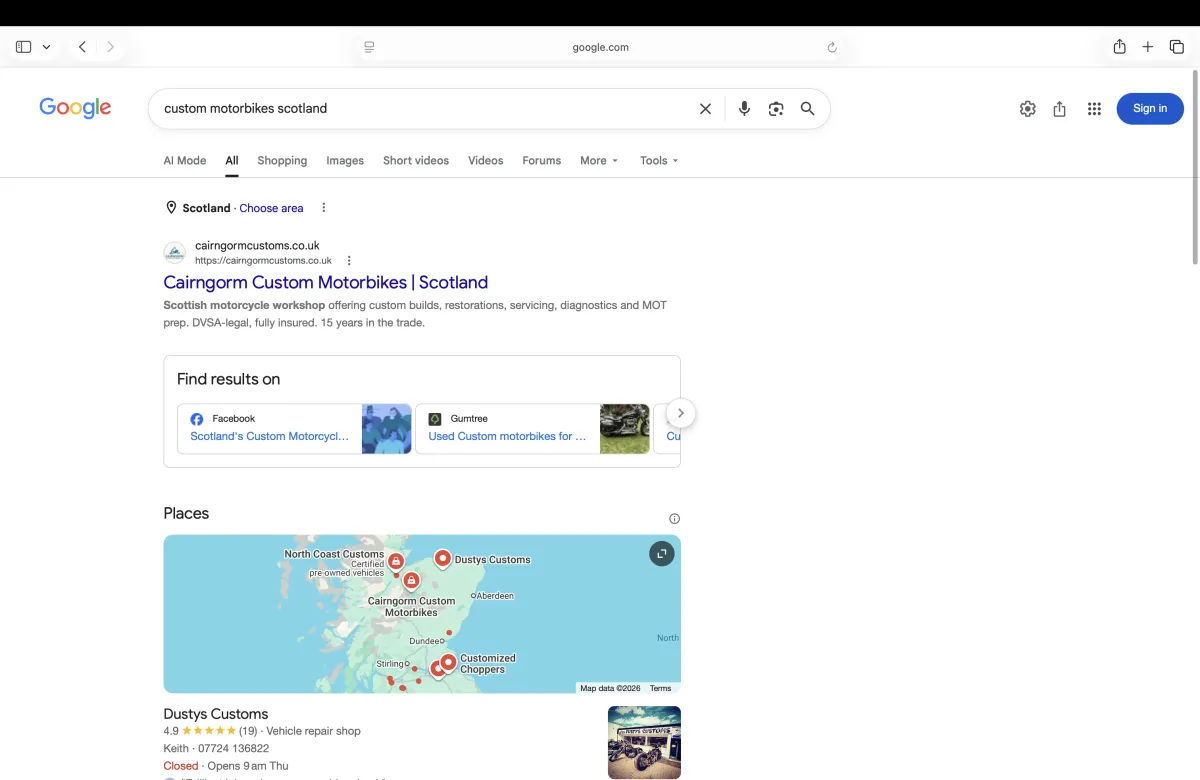Screen dimensions: 1200x780
Task: Open Gumtree Used Custom motorbikes link
Action: 507,436
